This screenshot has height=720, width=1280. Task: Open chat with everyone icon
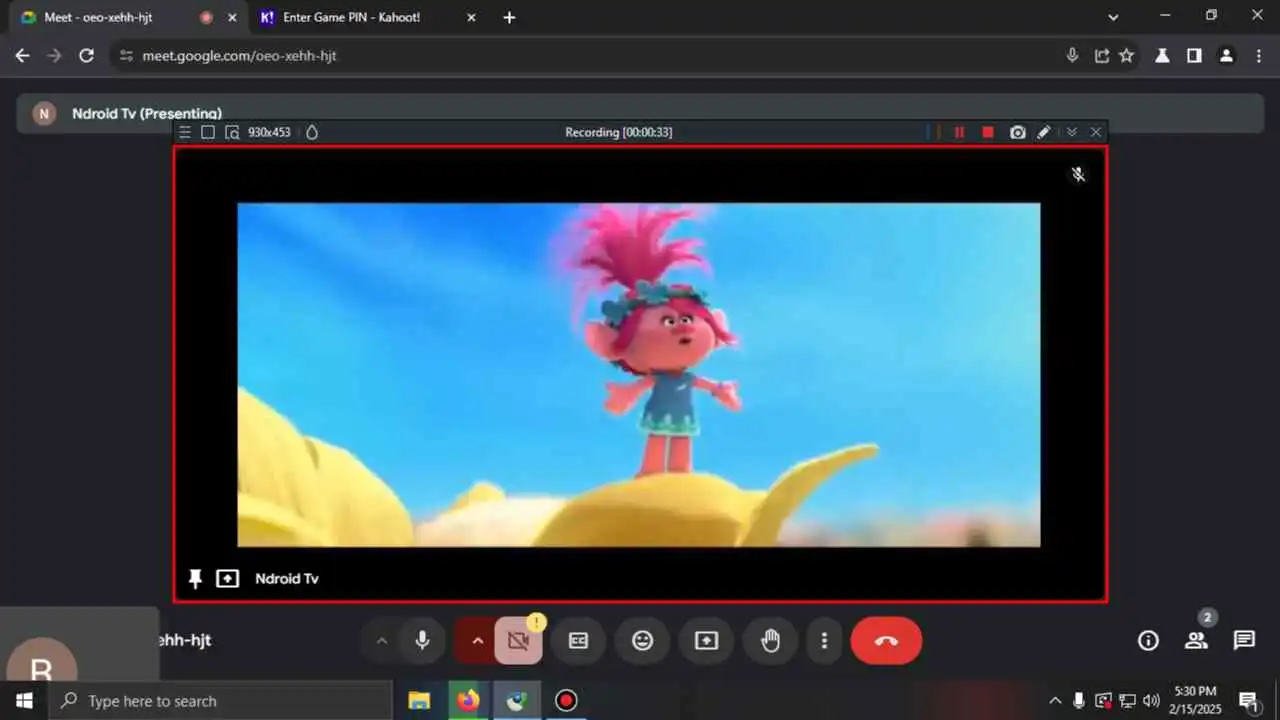click(1244, 640)
